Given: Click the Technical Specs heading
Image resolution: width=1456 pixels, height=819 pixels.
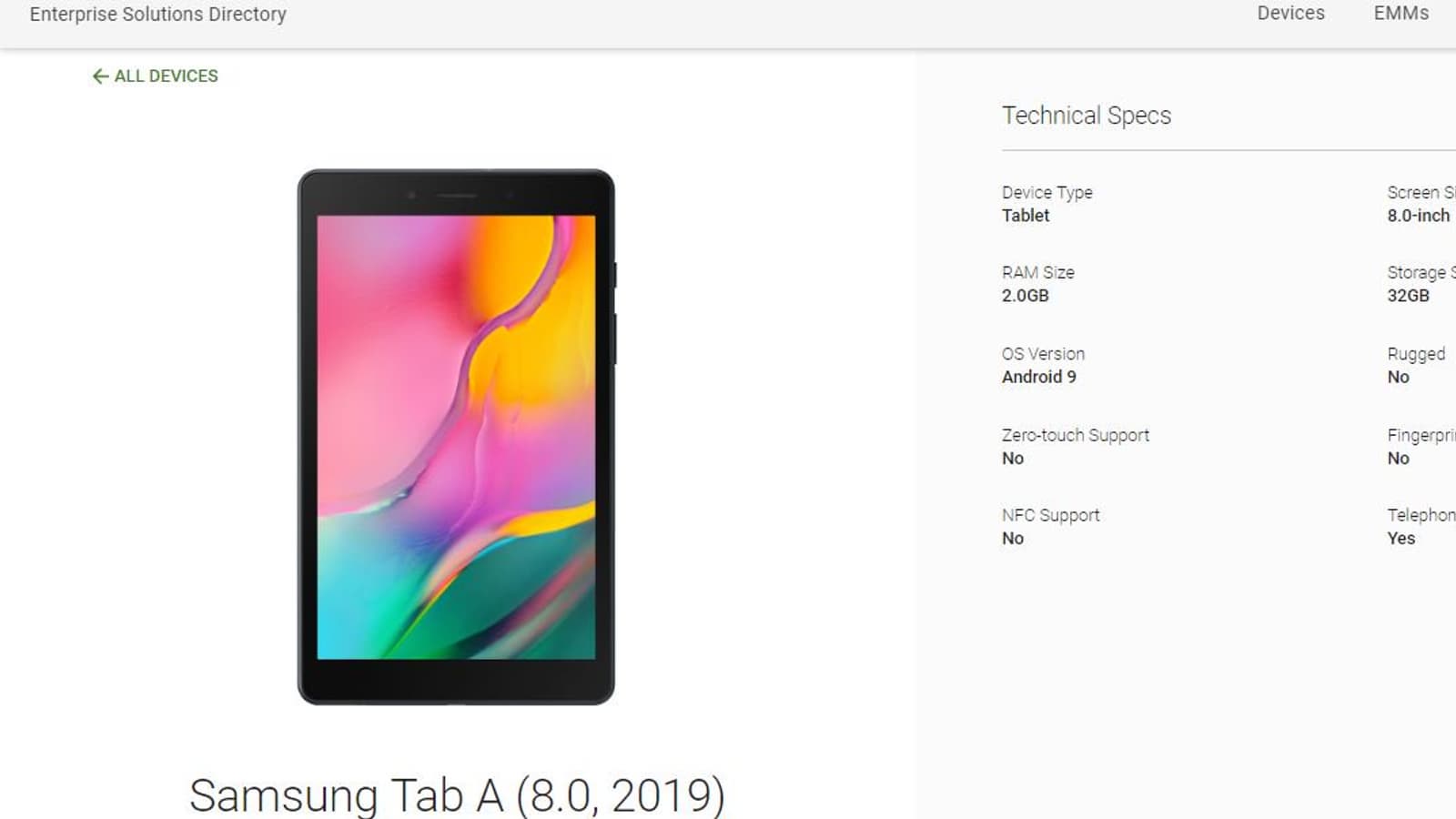Looking at the screenshot, I should pos(1087,116).
